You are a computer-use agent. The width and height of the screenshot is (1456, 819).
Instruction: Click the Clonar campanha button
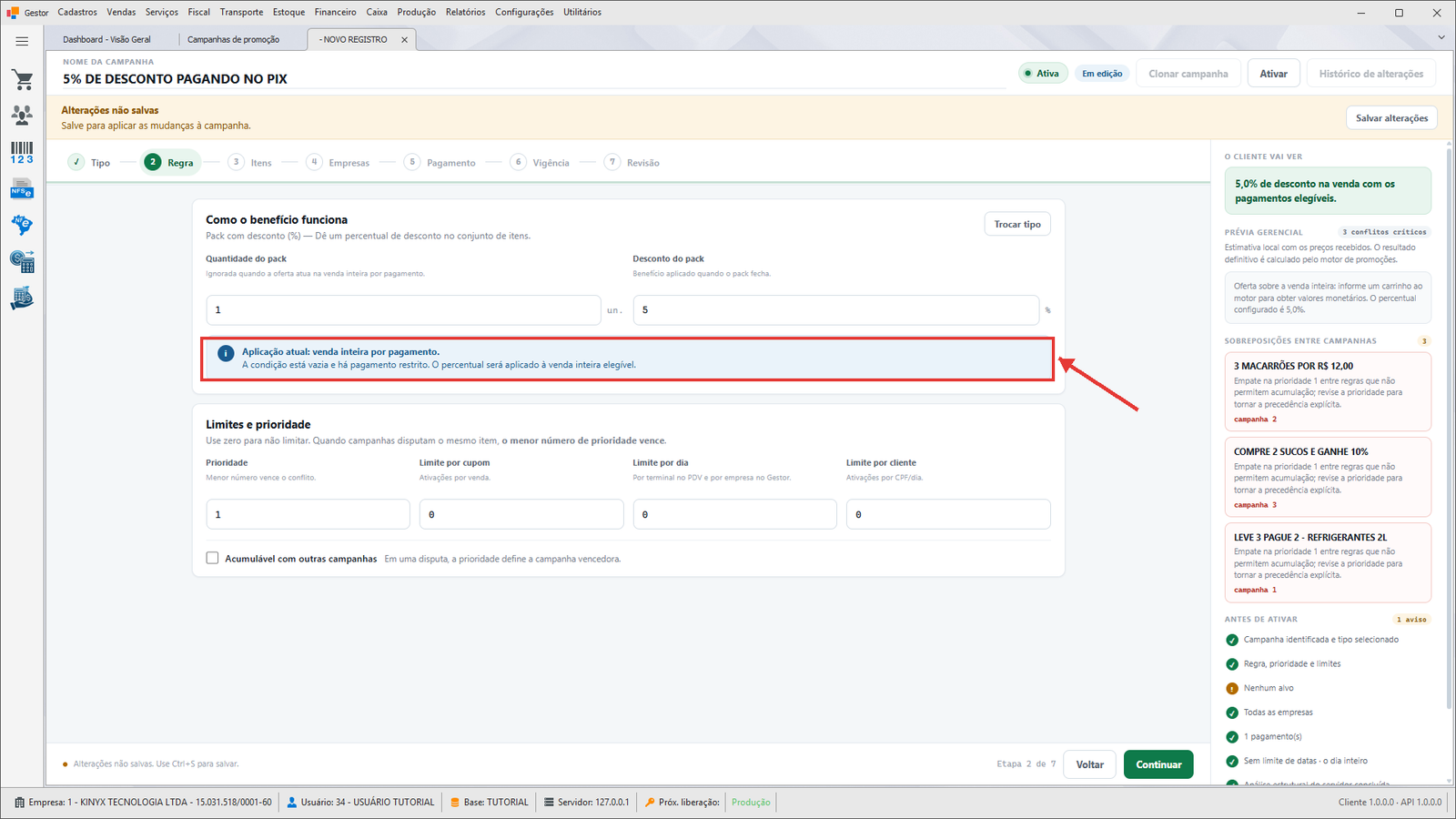coord(1188,74)
